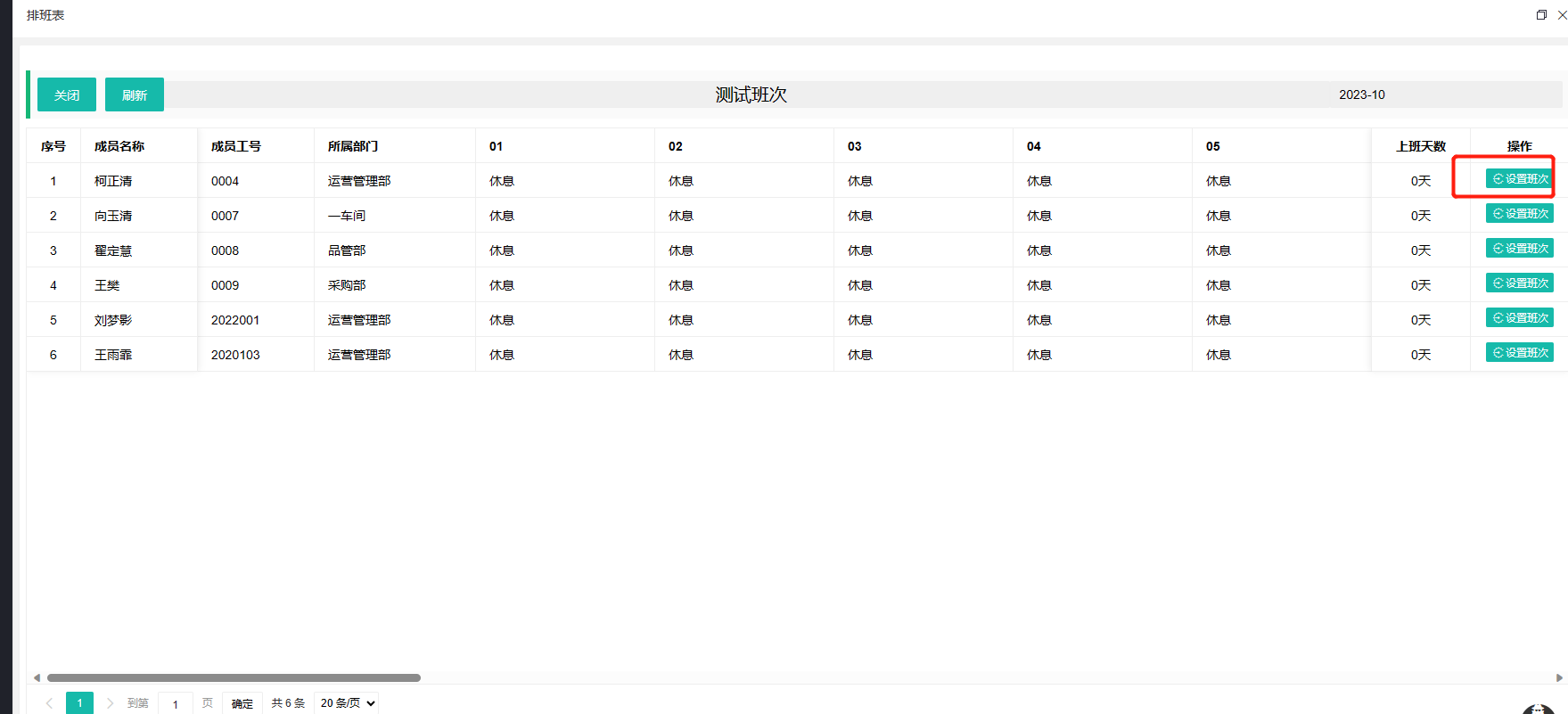The height and width of the screenshot is (714, 1568).
Task: Open 设置班次 for 翟定慧
Action: click(1519, 249)
